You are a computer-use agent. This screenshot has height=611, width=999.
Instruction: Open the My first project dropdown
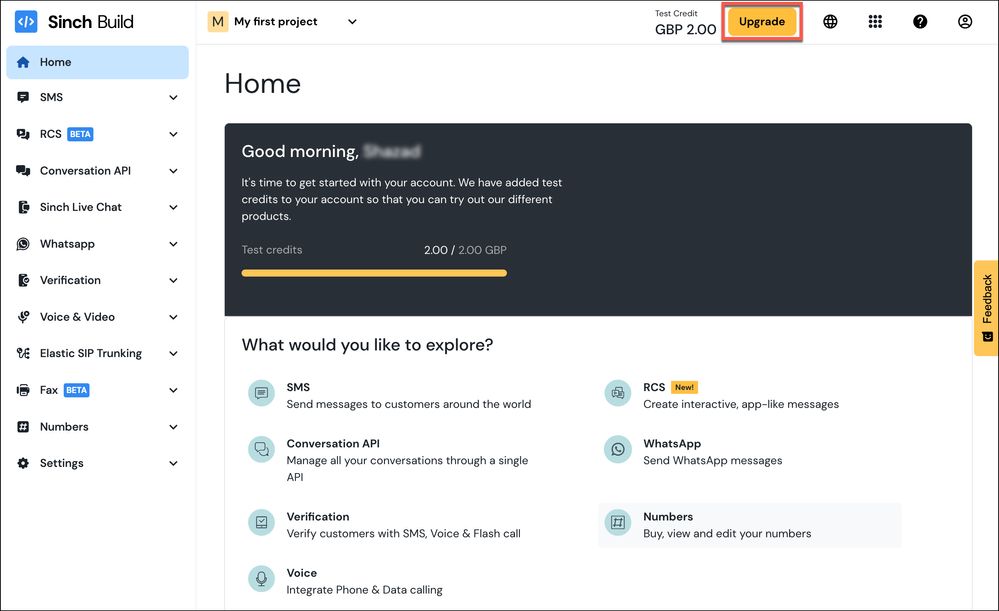(x=282, y=22)
